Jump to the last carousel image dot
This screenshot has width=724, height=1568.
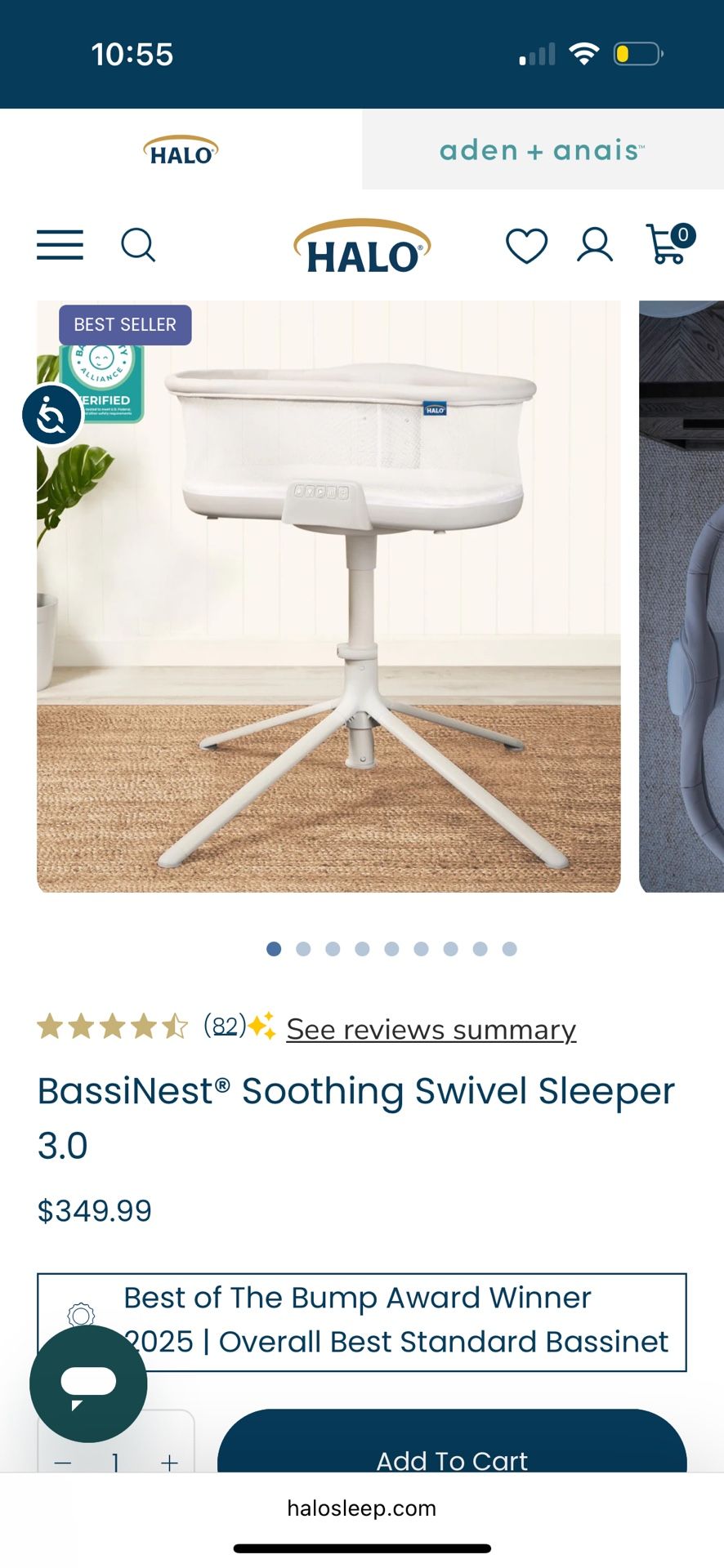(x=509, y=948)
